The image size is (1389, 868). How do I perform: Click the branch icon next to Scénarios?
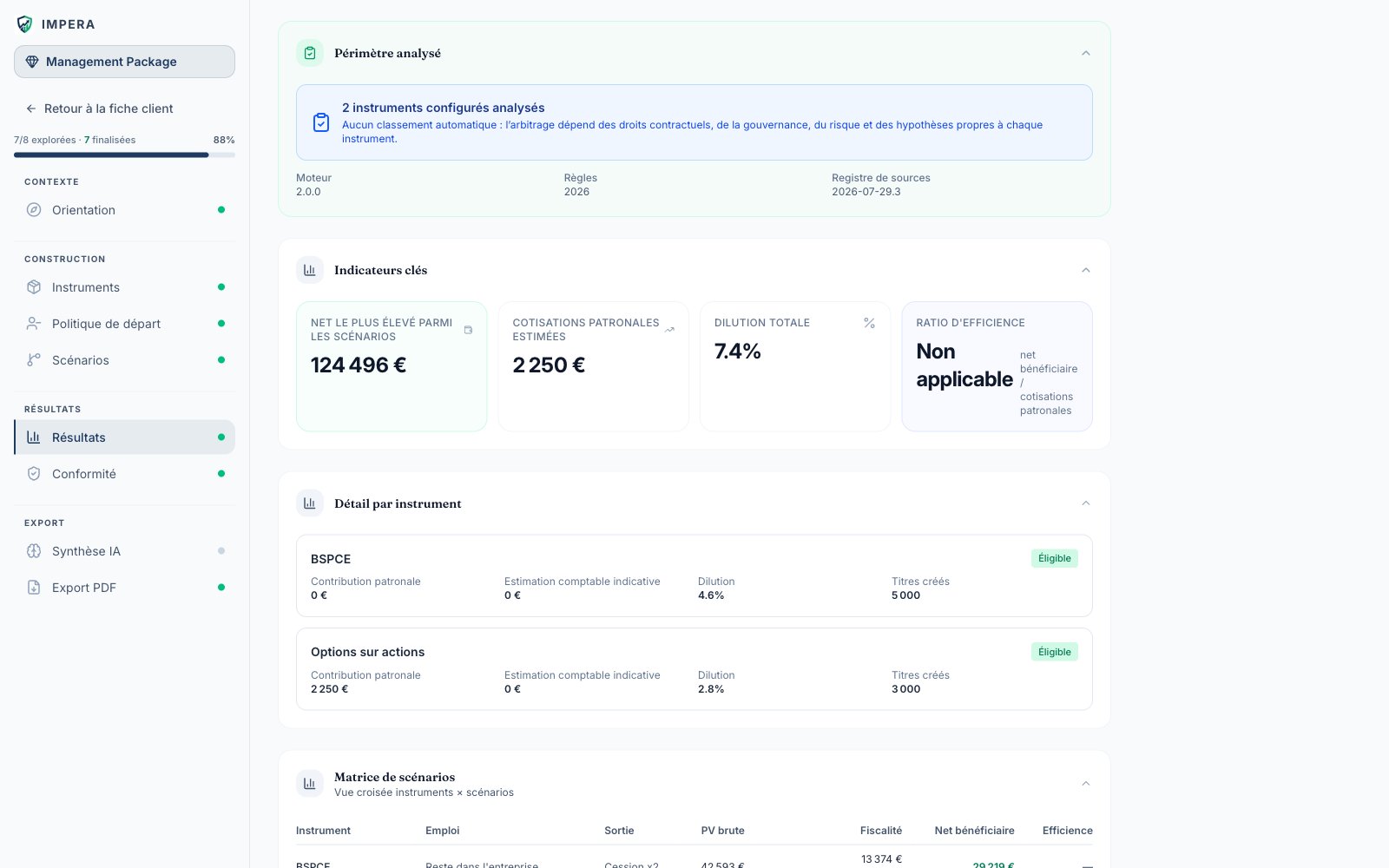tap(34, 360)
